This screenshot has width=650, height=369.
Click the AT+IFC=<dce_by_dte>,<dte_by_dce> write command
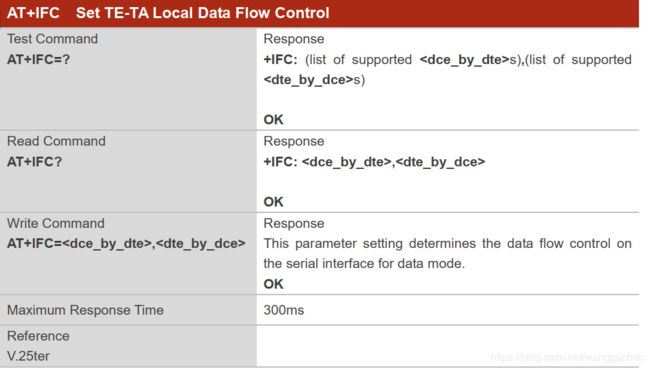126,243
